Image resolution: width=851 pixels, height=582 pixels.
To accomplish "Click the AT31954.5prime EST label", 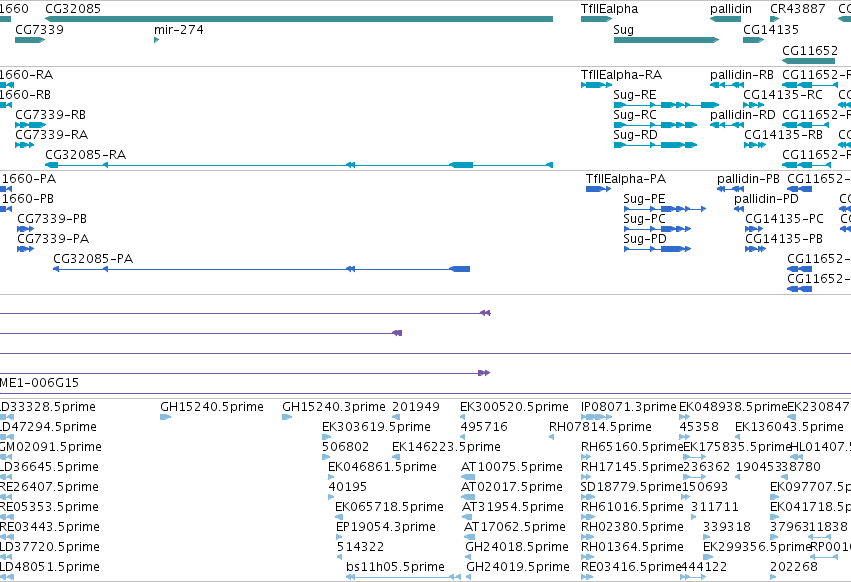I will tap(513, 507).
